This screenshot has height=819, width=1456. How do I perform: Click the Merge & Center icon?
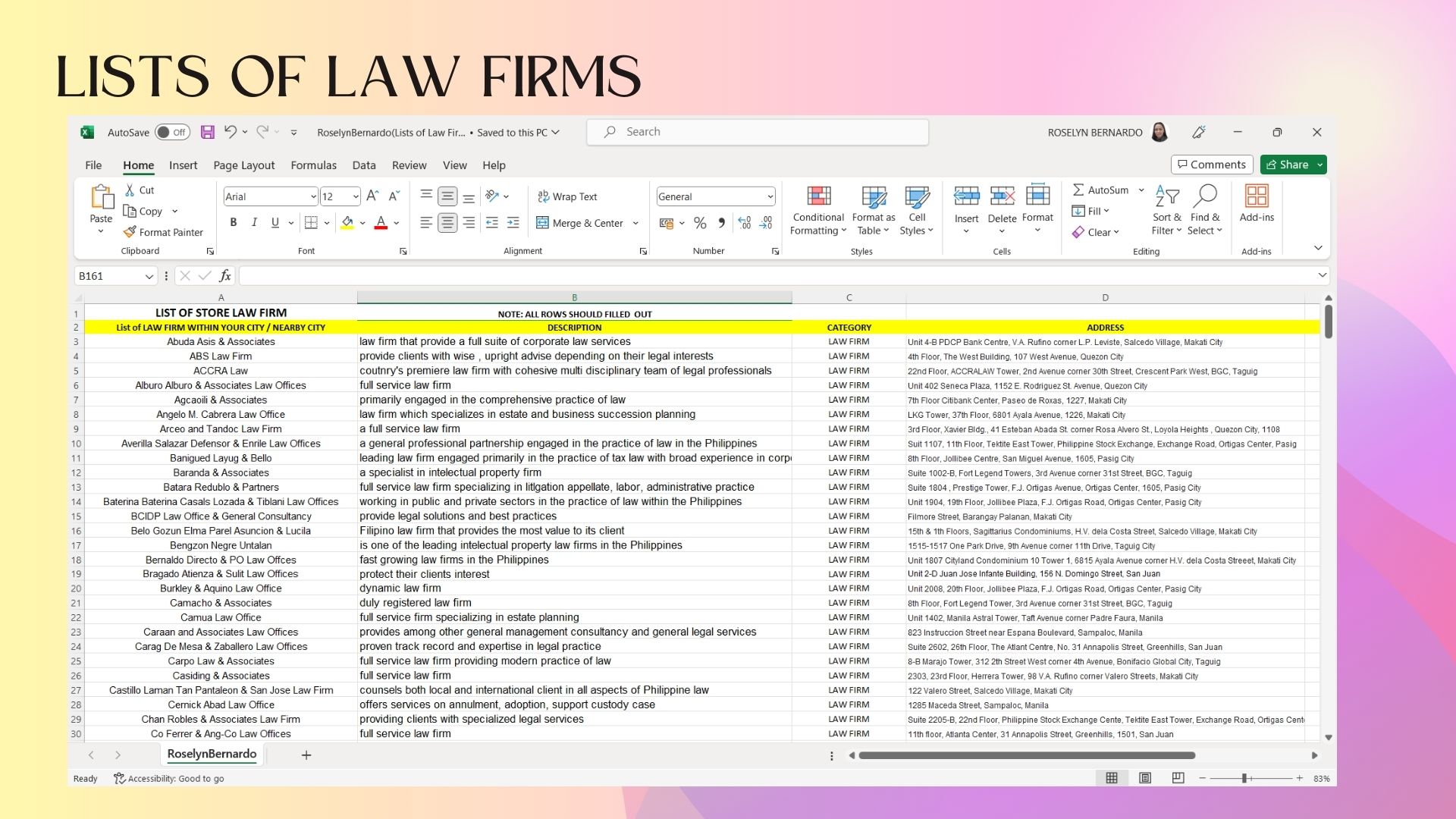point(542,223)
